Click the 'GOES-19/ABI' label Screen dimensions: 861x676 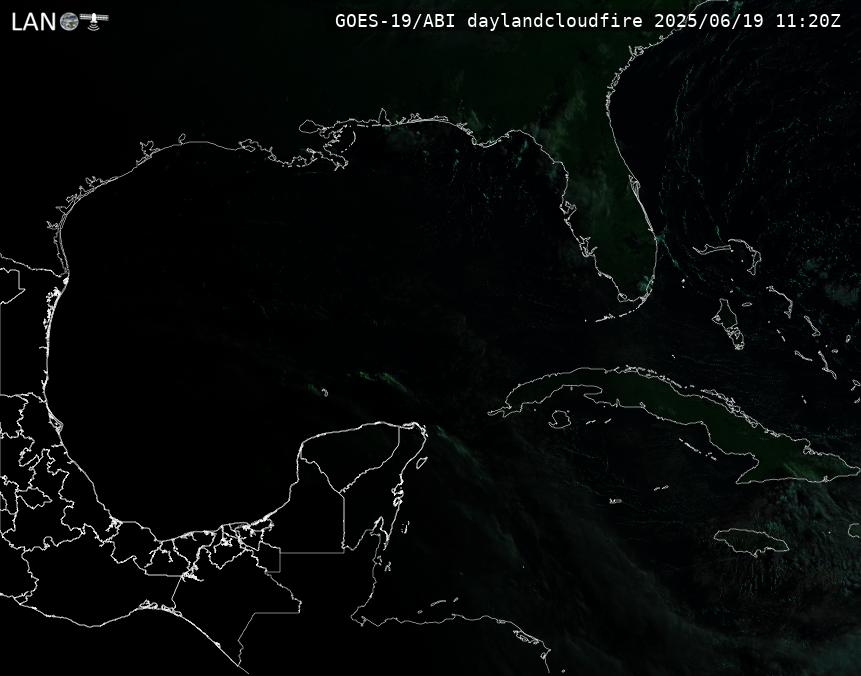[395, 21]
